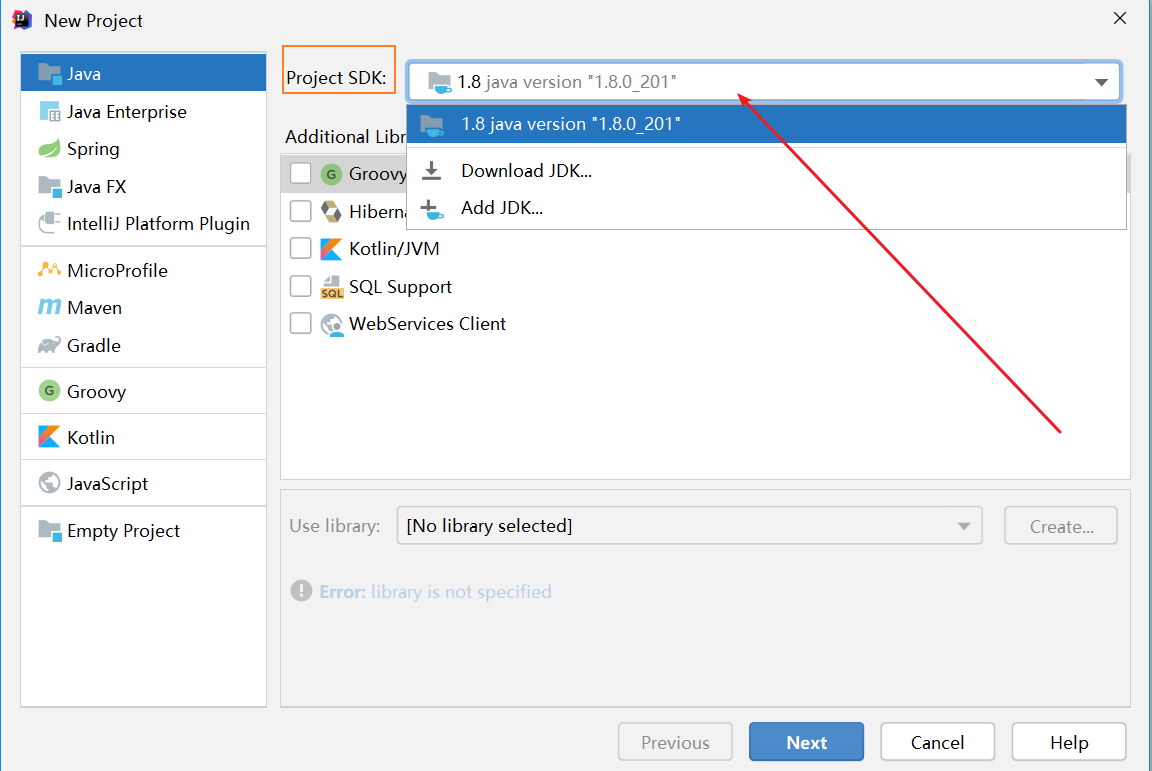Click the Groovy library icon in list
This screenshot has width=1152, height=771.
click(x=331, y=174)
